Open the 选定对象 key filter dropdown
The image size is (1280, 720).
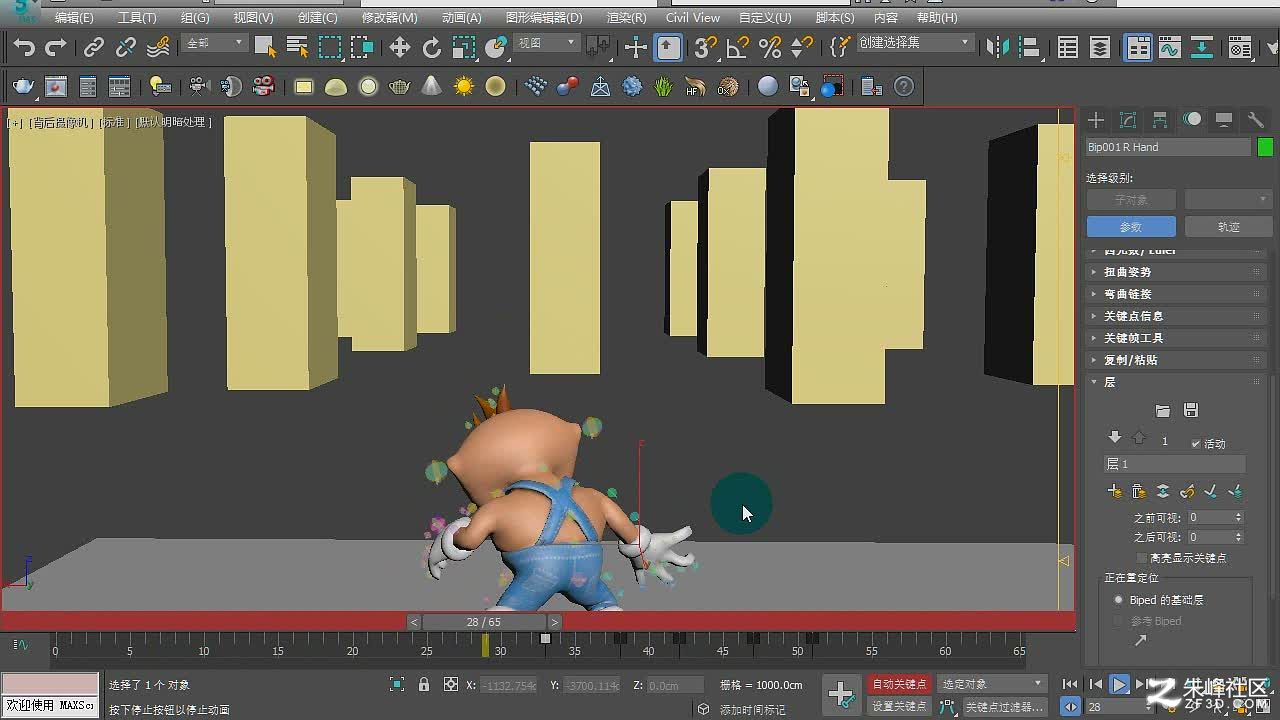(993, 684)
